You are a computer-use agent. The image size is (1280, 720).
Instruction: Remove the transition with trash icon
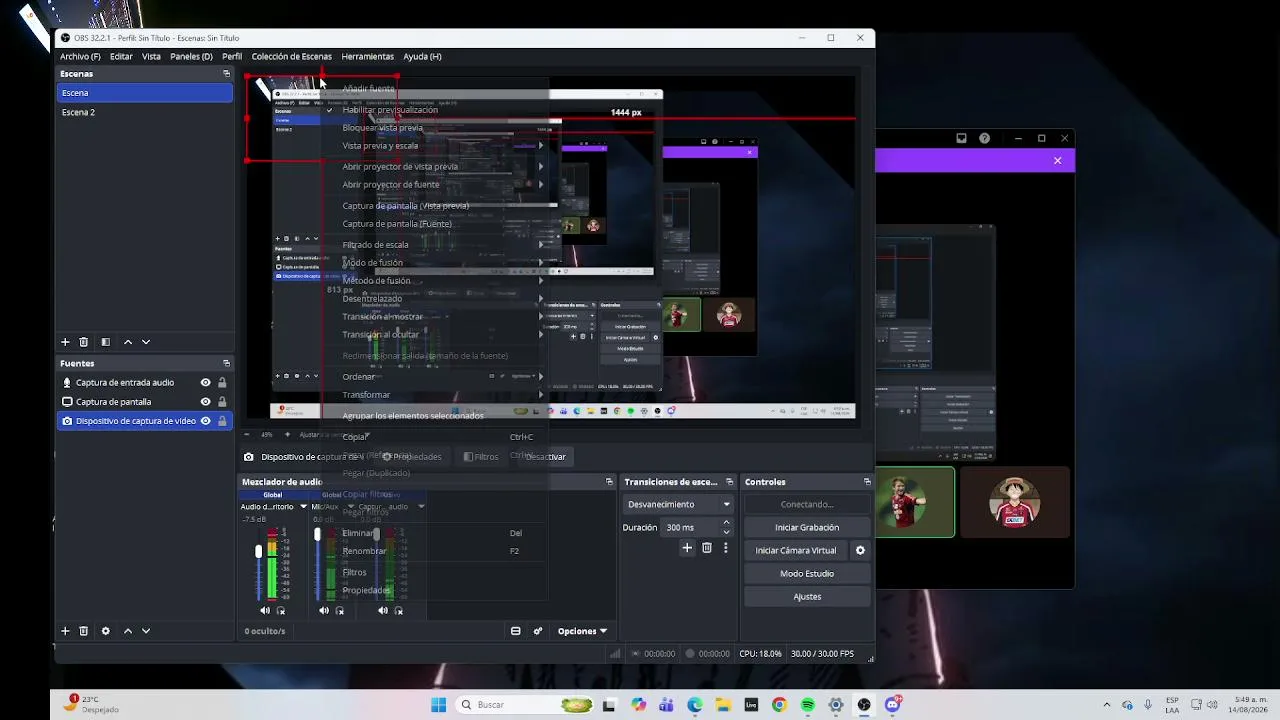click(x=707, y=548)
